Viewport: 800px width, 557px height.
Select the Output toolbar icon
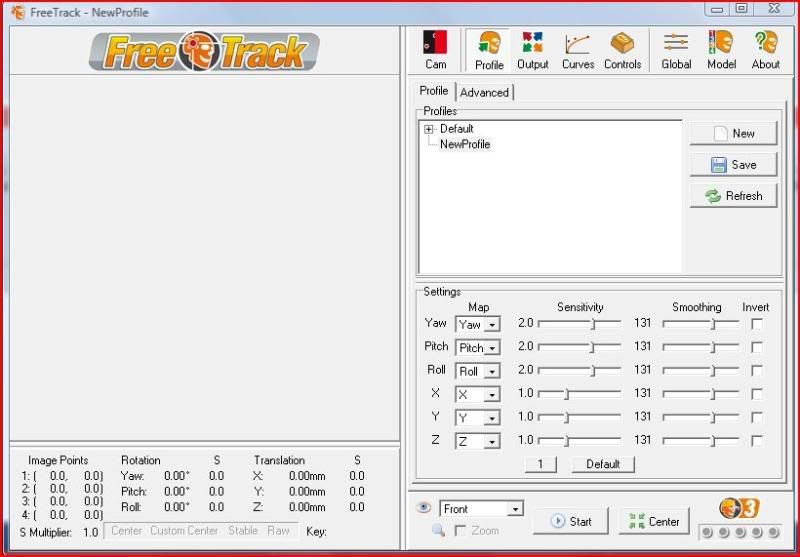(x=532, y=50)
